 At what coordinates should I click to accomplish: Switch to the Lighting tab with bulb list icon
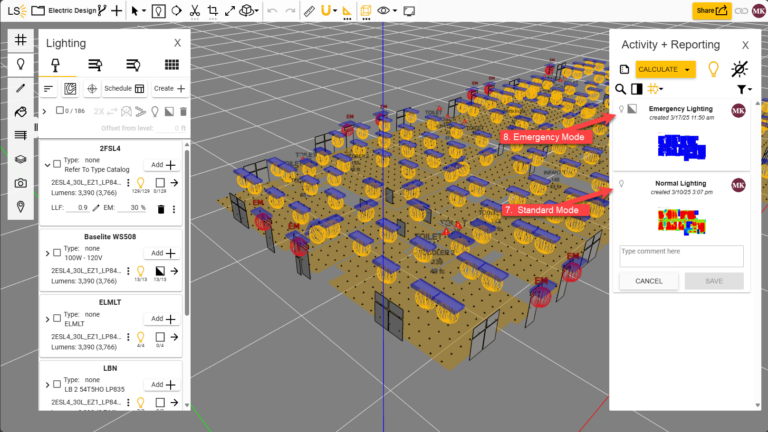tap(133, 65)
